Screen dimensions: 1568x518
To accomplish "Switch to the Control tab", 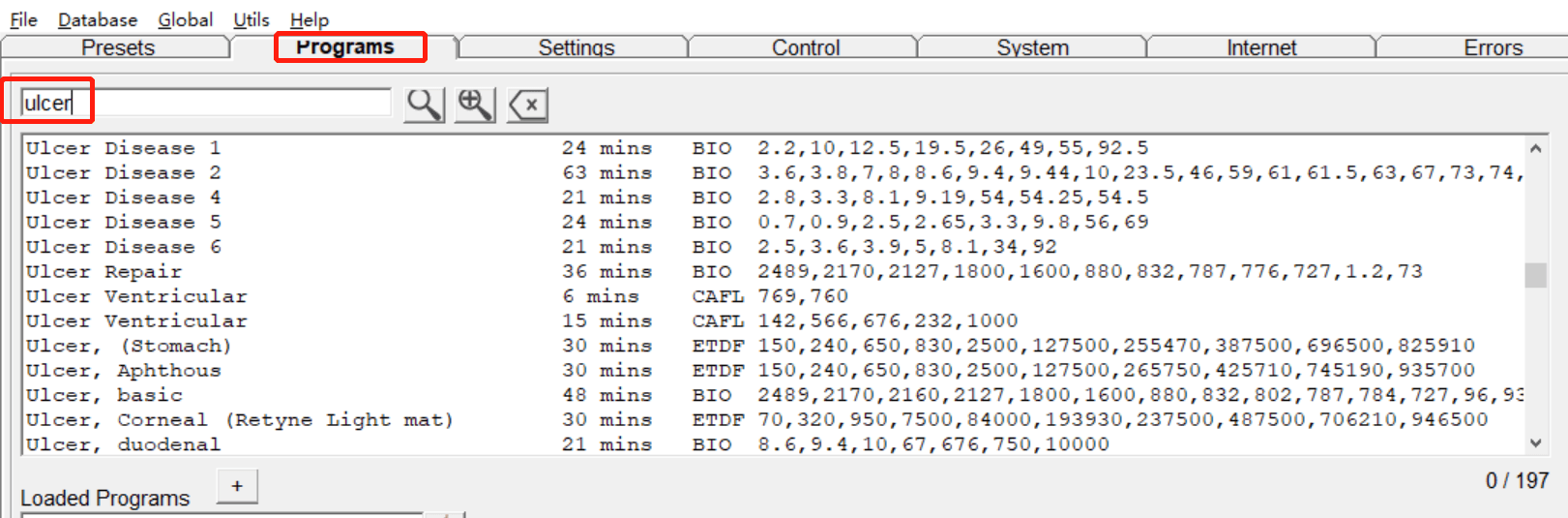I will (x=806, y=47).
